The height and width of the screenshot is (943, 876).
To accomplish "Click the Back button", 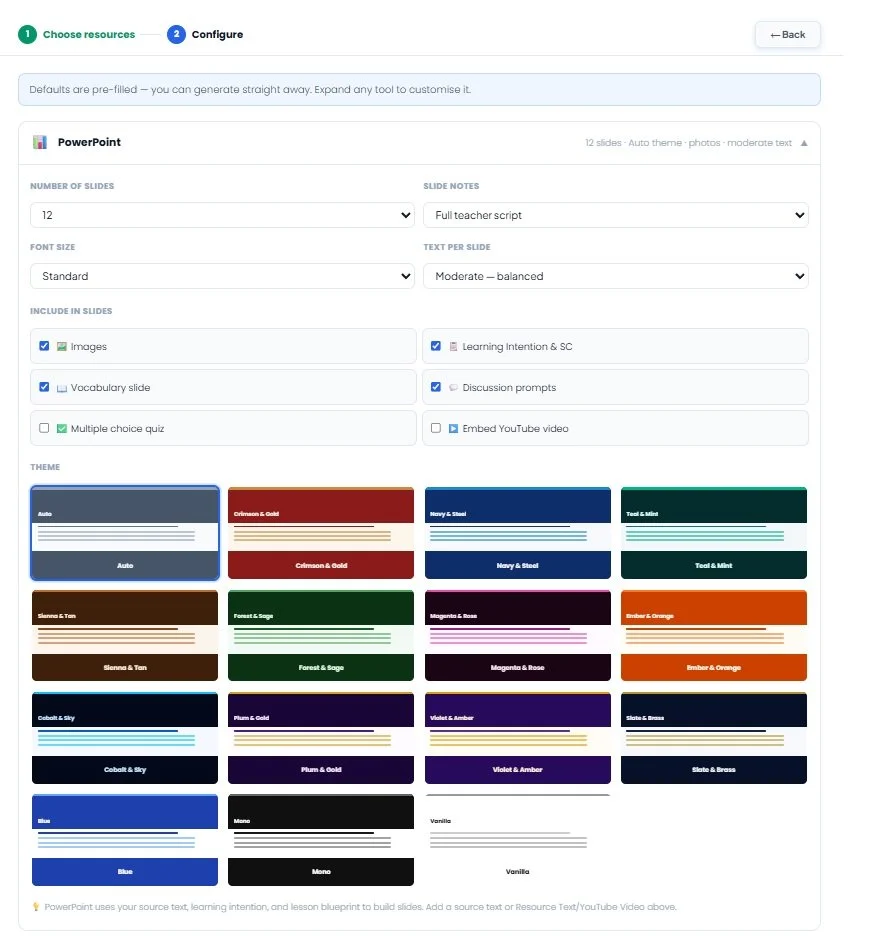I will click(x=788, y=35).
